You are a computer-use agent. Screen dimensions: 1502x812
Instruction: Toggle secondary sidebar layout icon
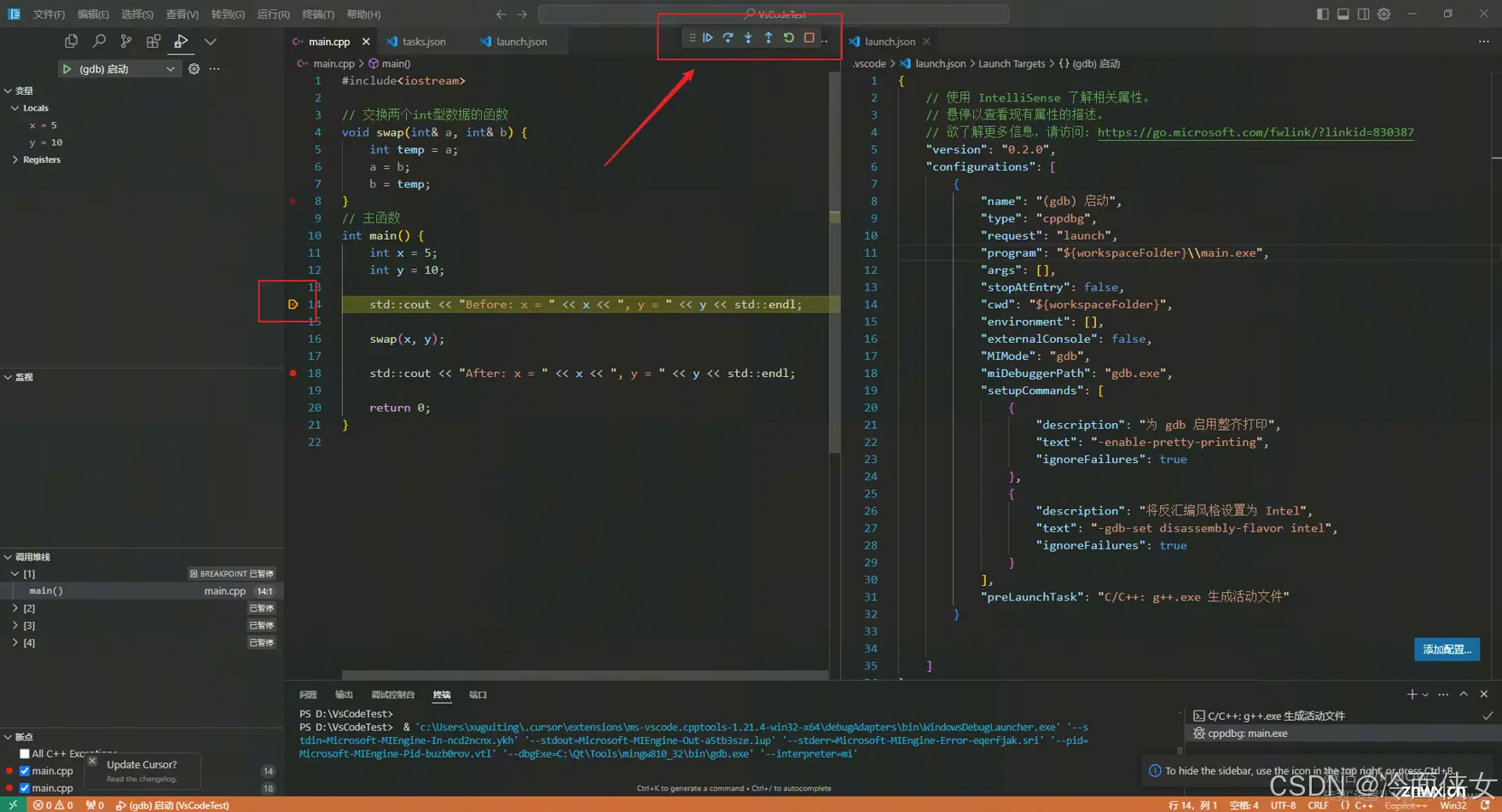tap(1364, 14)
